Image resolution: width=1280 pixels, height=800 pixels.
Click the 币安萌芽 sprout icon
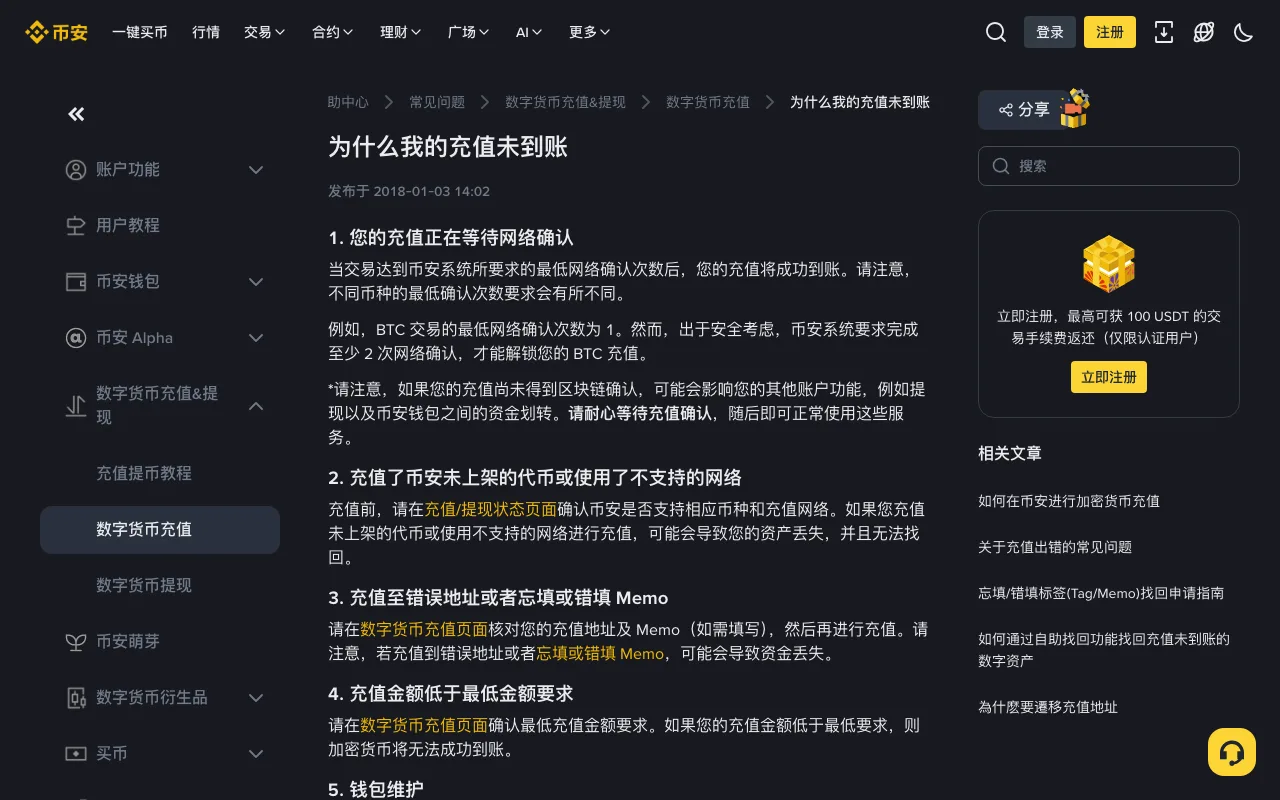click(76, 642)
